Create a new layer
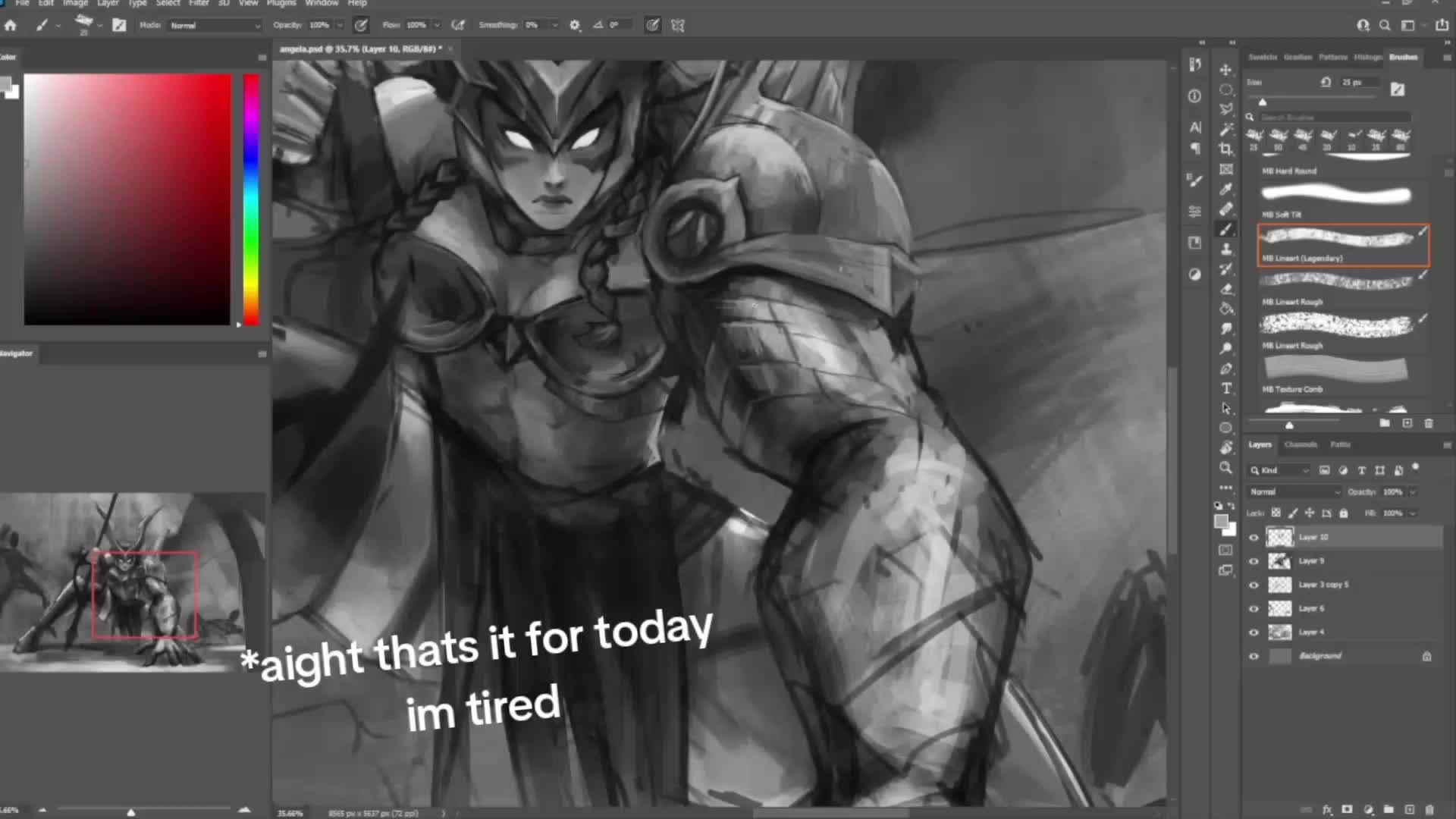 pyautogui.click(x=1409, y=809)
